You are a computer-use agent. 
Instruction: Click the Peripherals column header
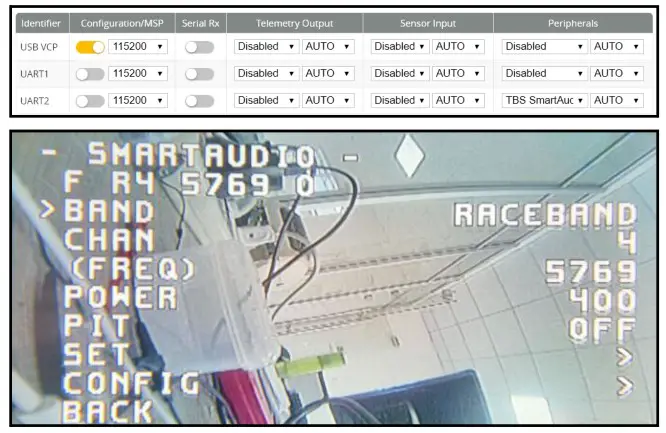click(x=573, y=23)
